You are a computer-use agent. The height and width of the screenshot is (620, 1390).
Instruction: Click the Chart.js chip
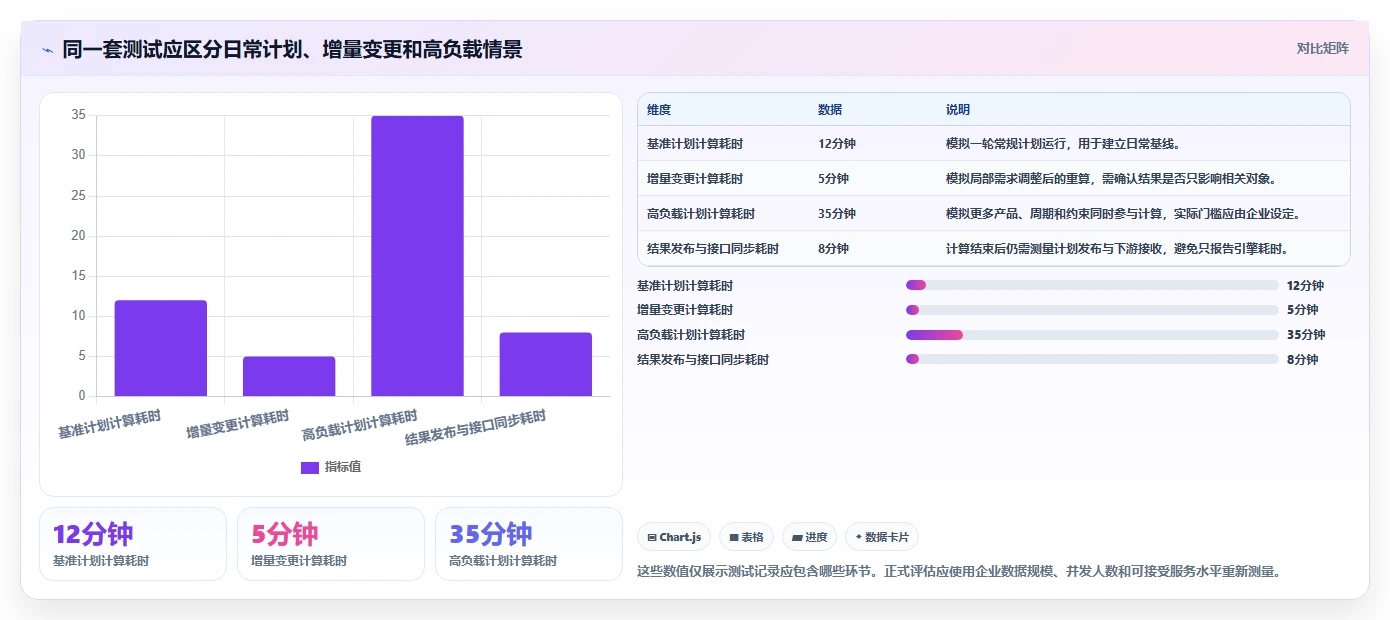(674, 537)
